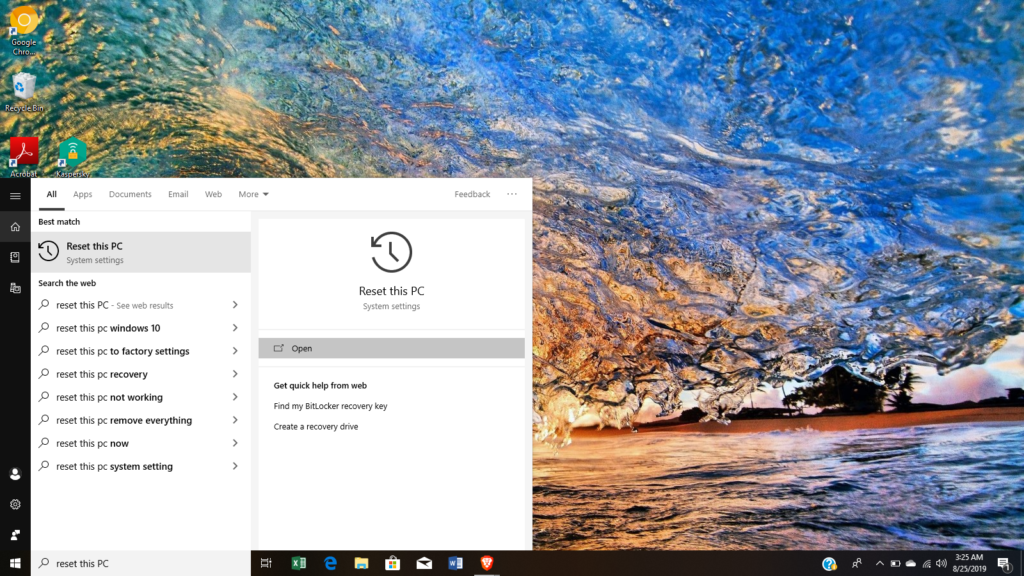Show hidden system tray icons
This screenshot has width=1024, height=576.
point(880,564)
